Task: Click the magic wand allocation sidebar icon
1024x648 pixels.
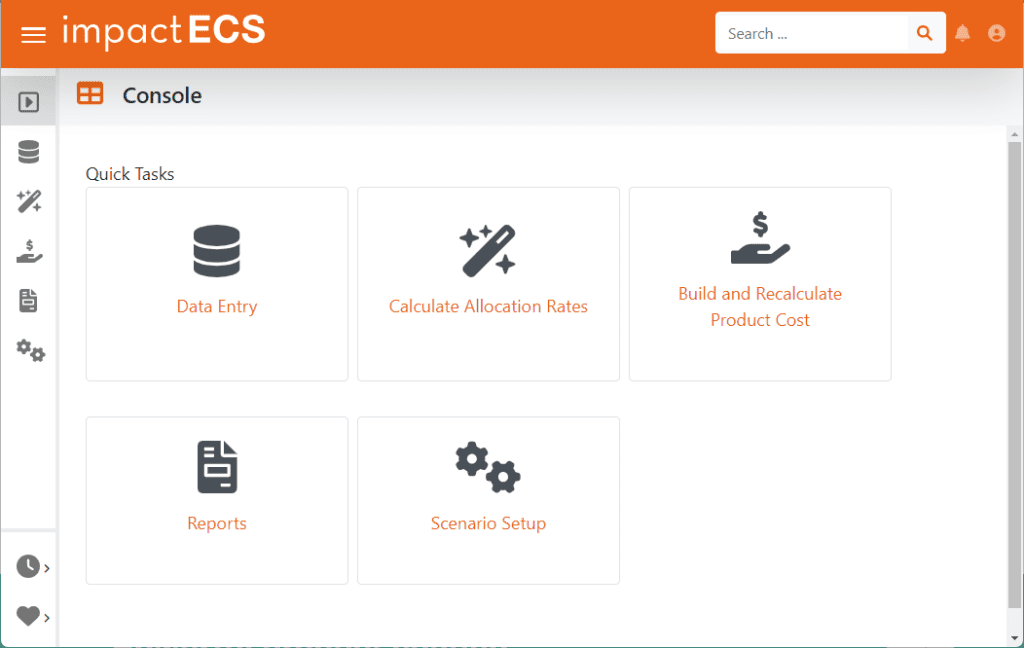Action: point(29,202)
